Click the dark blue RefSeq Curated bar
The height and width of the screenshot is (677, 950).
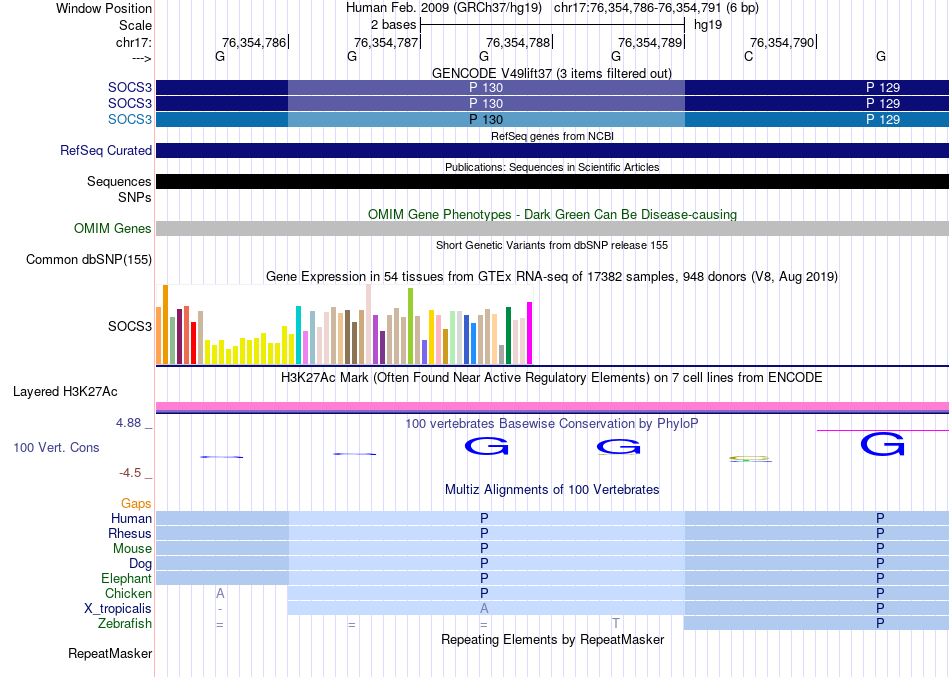tap(552, 150)
